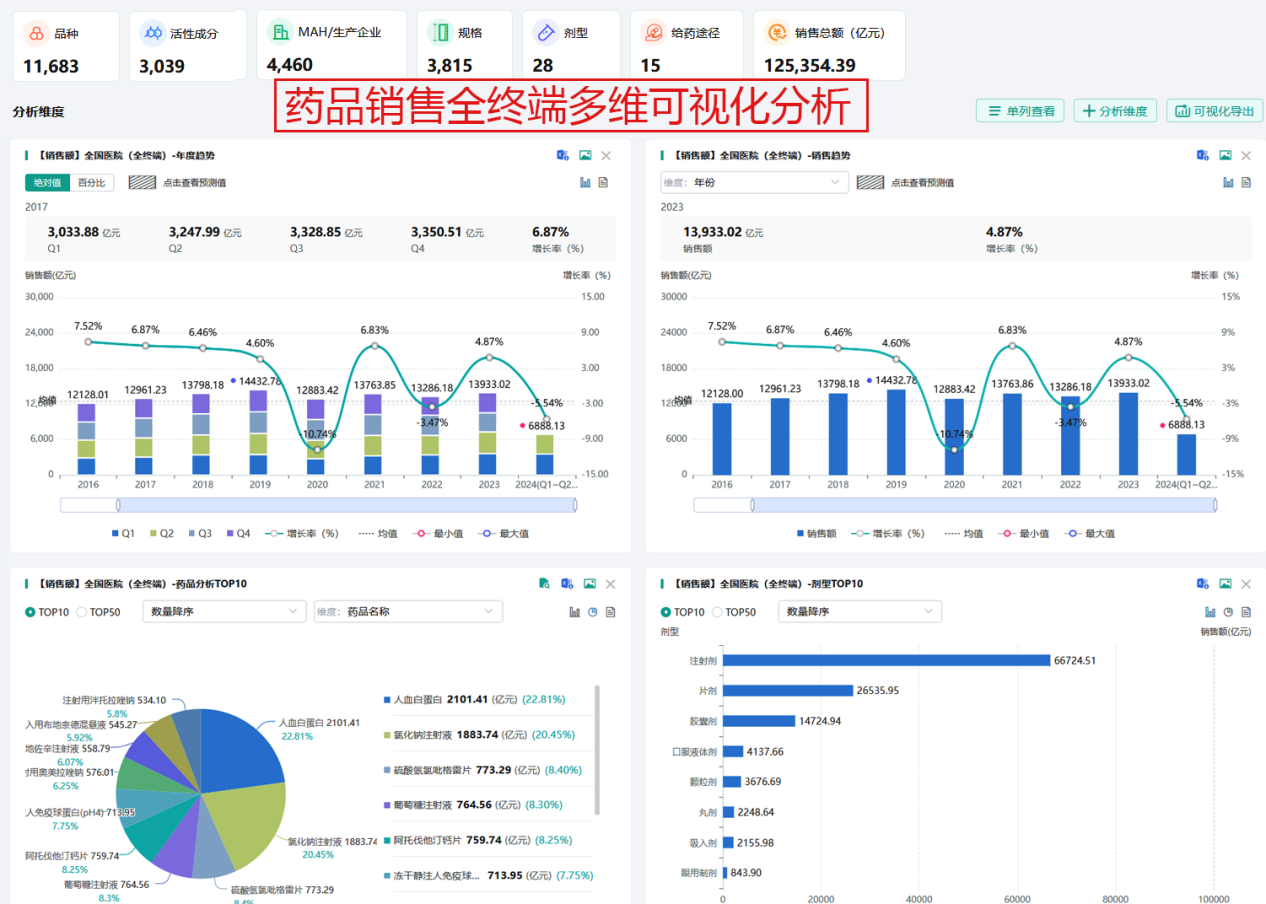Show data table in 药品分析TOP10 panel
The width and height of the screenshot is (1266, 904).
tap(611, 611)
